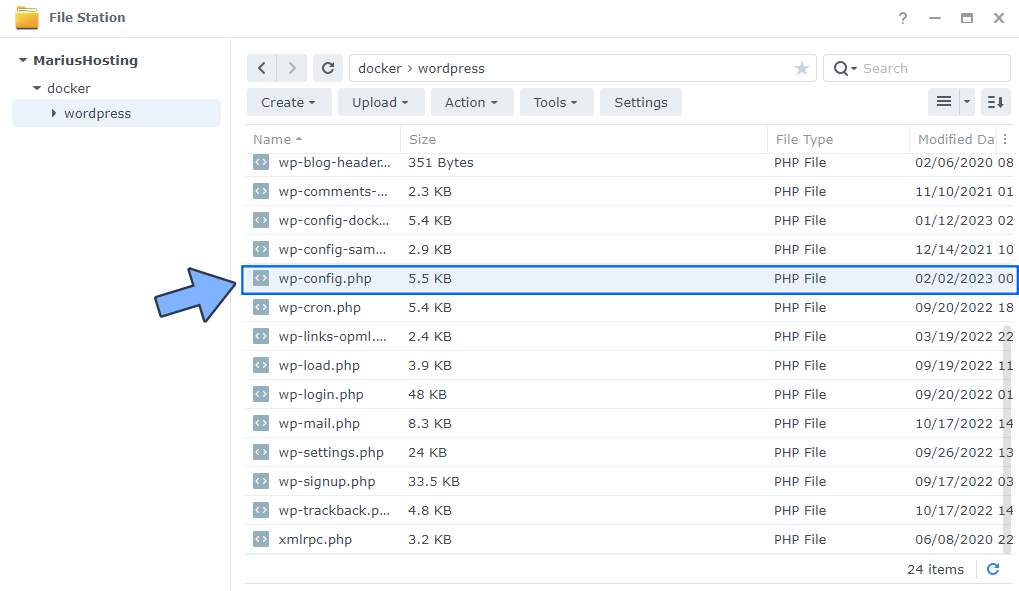The height and width of the screenshot is (591, 1019).
Task: Select the wp-load.php file name
Action: pos(319,365)
